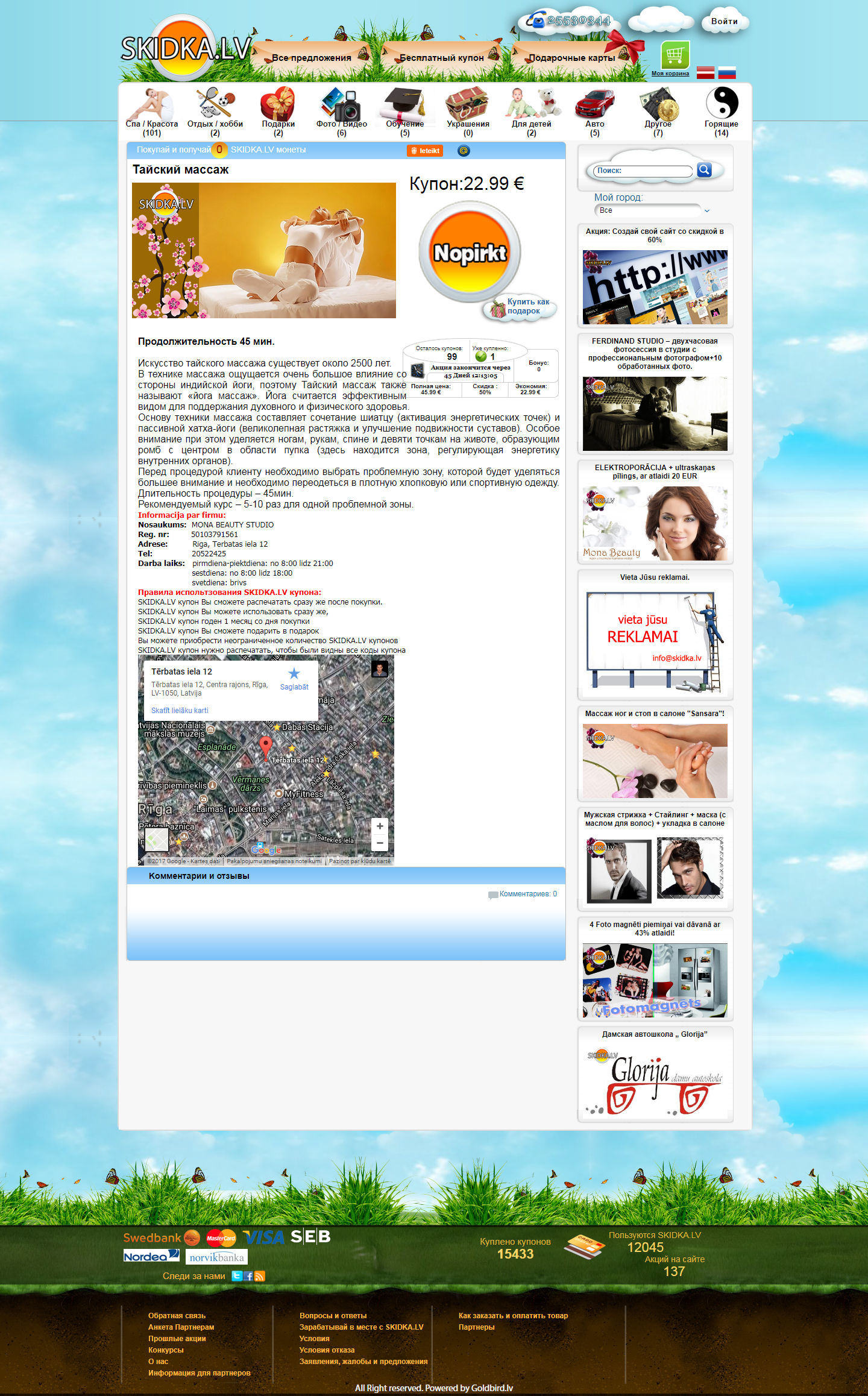Open men's haircut offer thumbnail
The image size is (868, 1396).
[655, 869]
